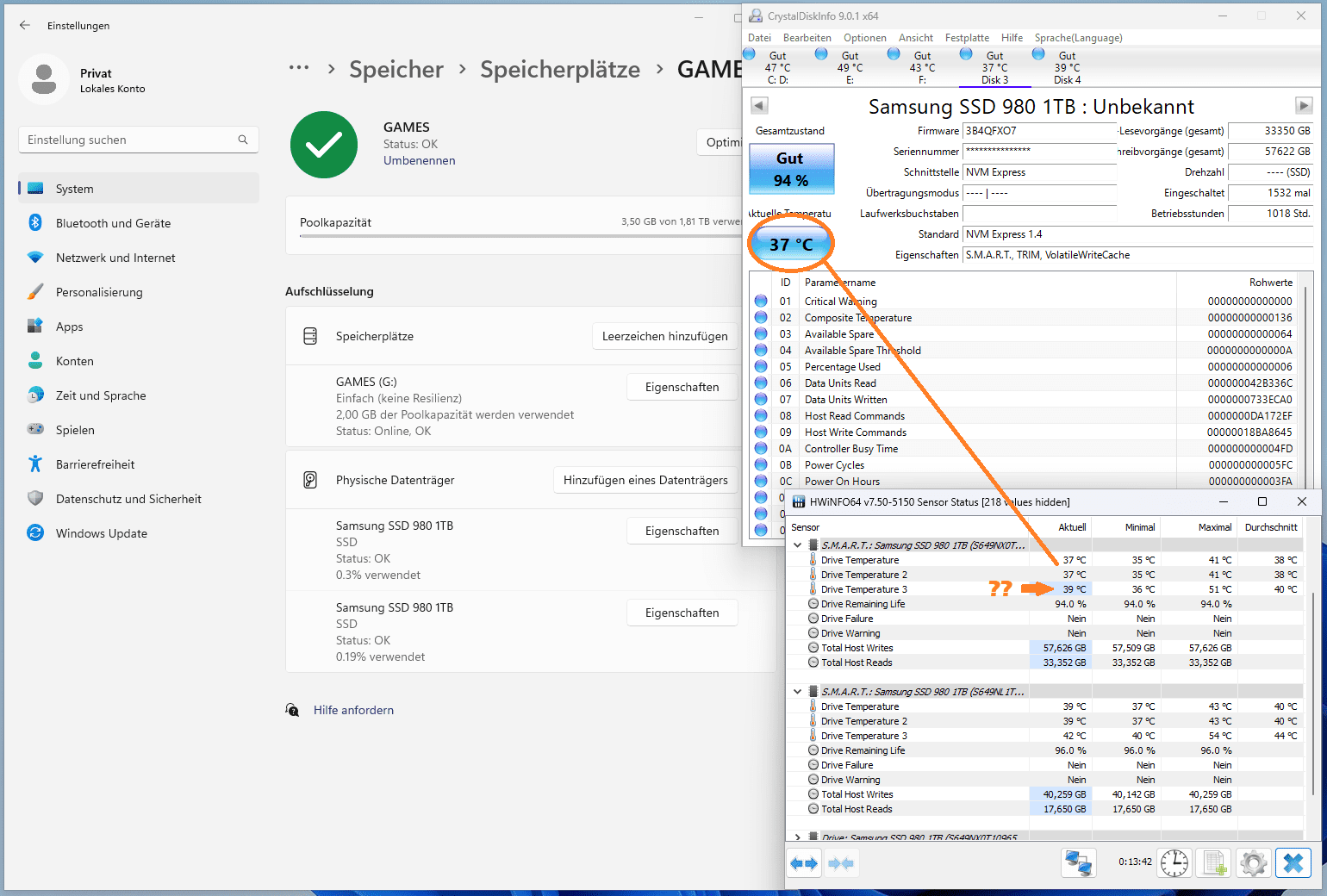The width and height of the screenshot is (1327, 896).
Task: Click the 37 °C temperature button
Action: tap(791, 245)
